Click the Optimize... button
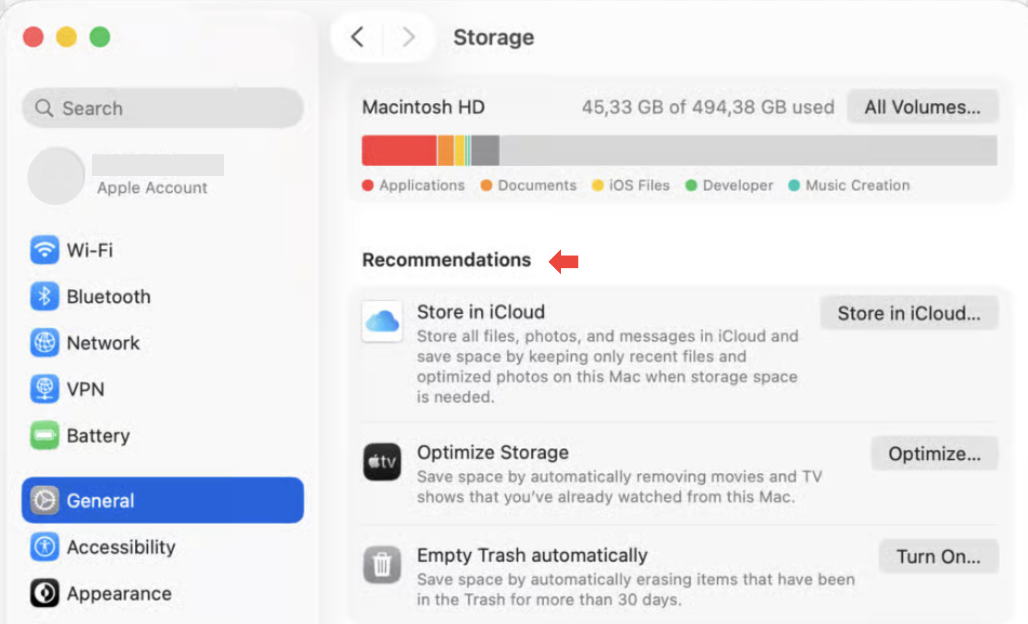 [934, 454]
